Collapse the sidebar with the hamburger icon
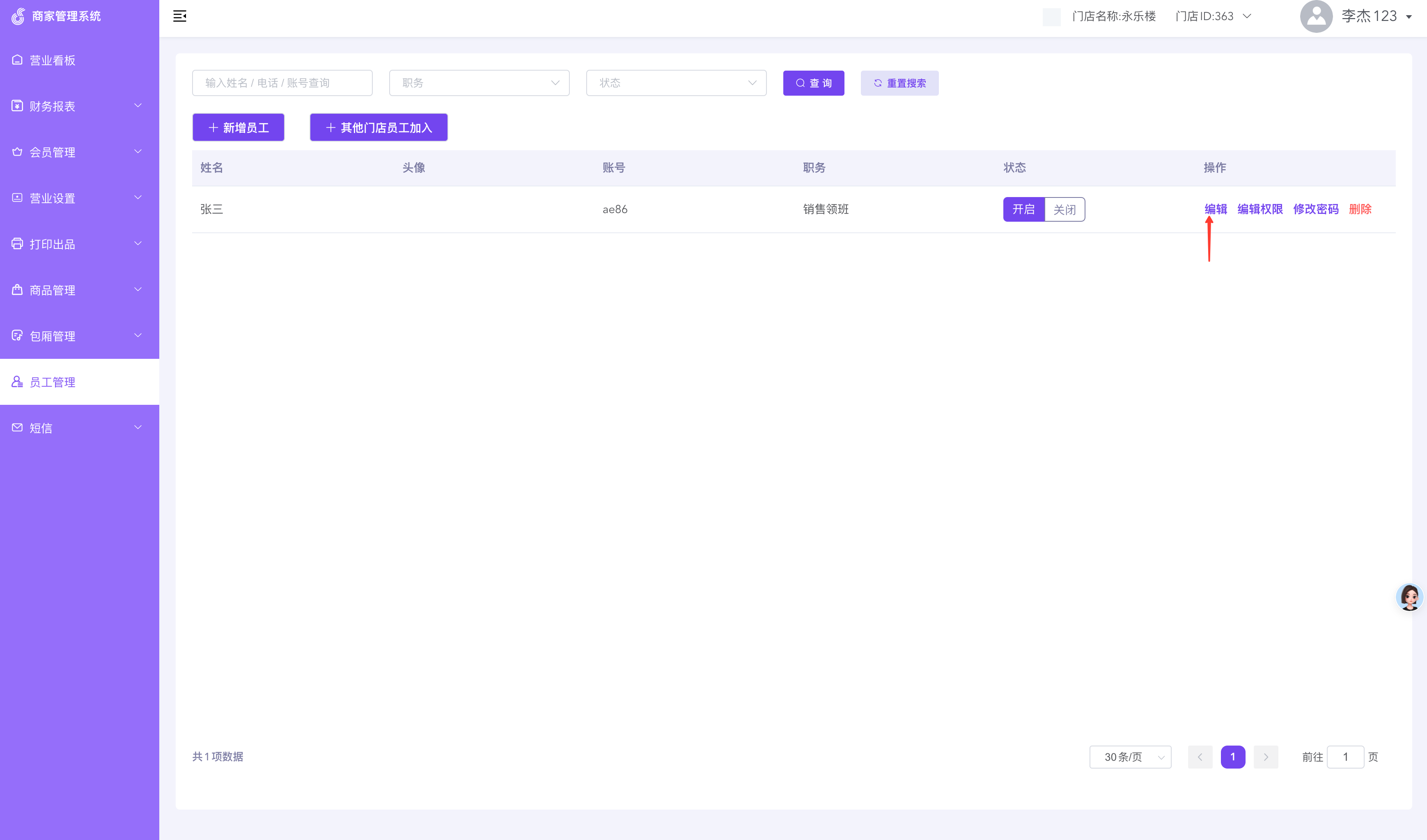This screenshot has height=840, width=1427. point(179,16)
